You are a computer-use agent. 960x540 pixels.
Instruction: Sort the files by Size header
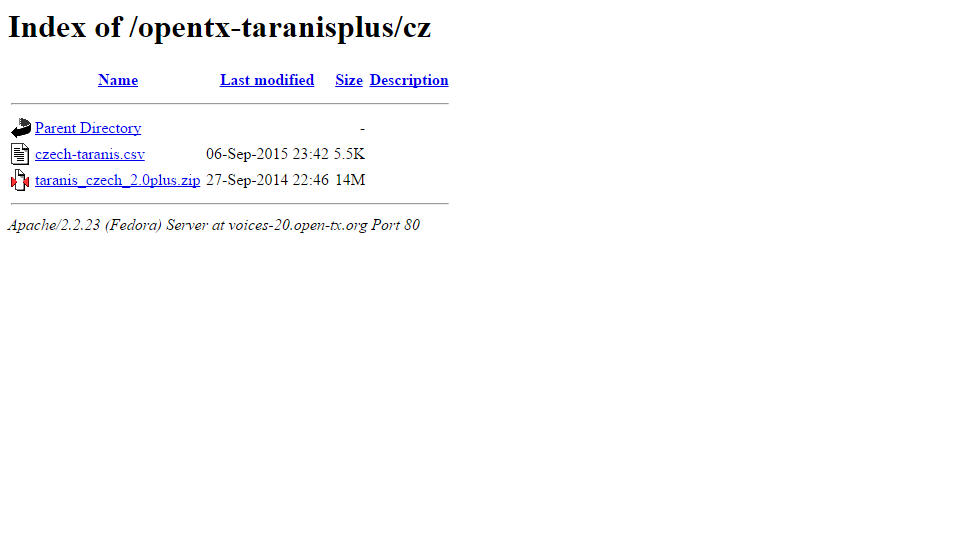(349, 80)
